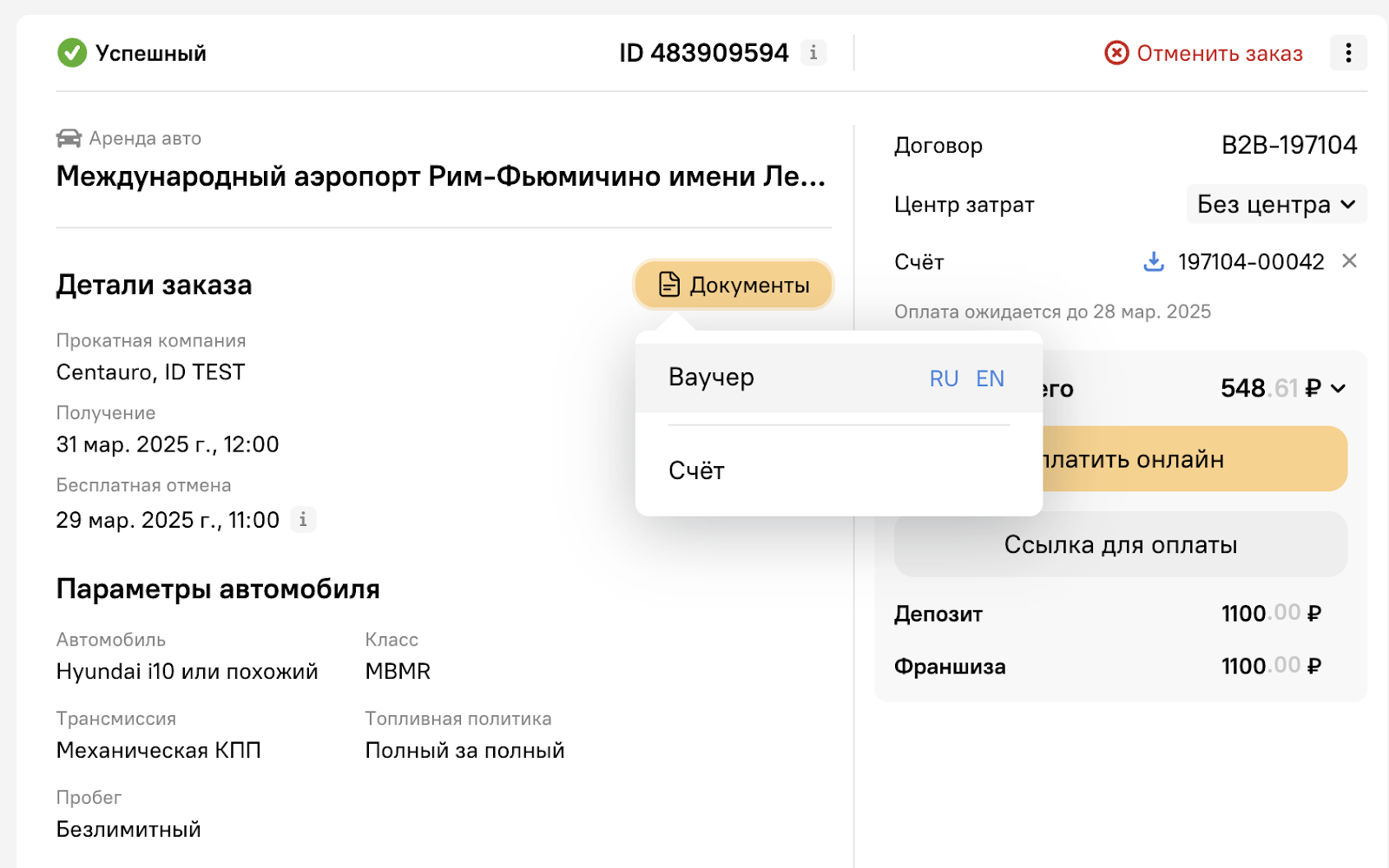Click order number ID 483909594
Screen dimensions: 1389x868
pyautogui.click(x=704, y=53)
